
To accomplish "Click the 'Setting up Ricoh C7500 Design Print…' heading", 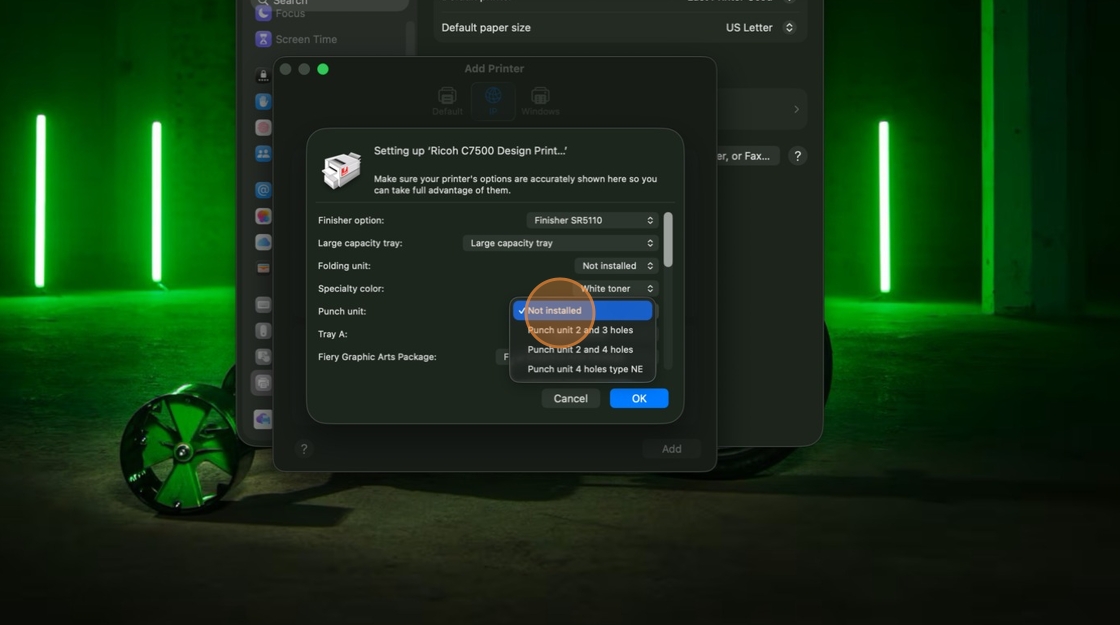I will [x=470, y=151].
